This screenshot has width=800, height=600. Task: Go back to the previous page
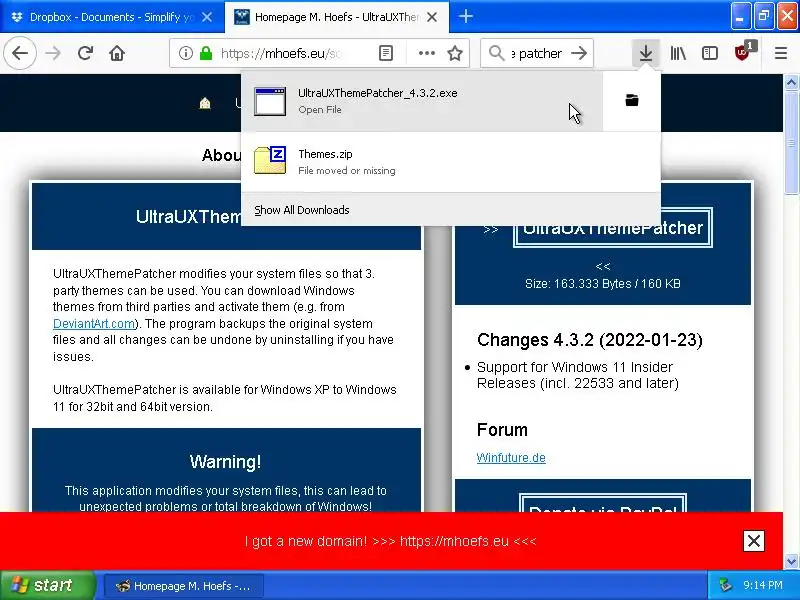pyautogui.click(x=20, y=53)
